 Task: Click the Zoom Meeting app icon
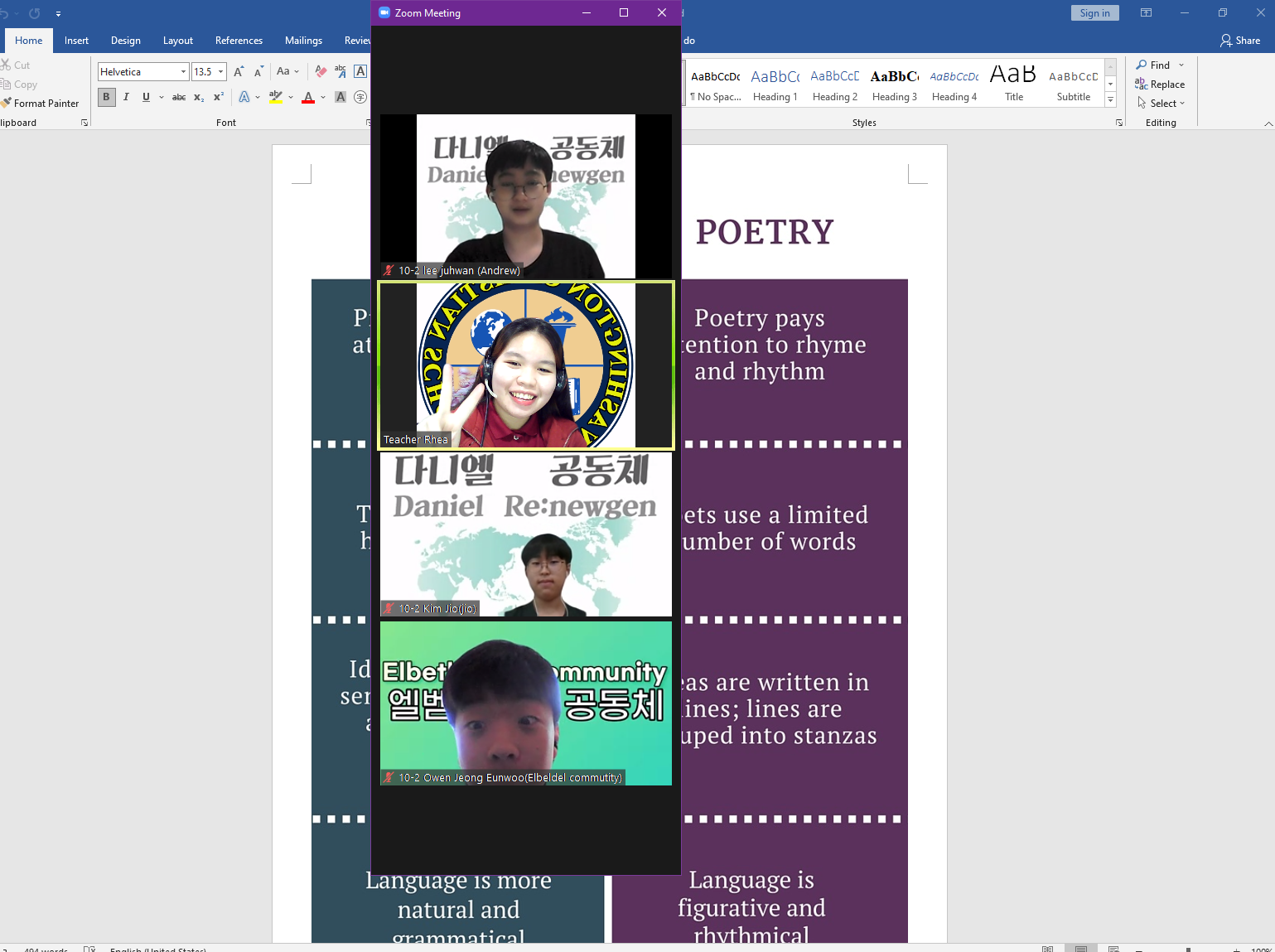pos(384,12)
